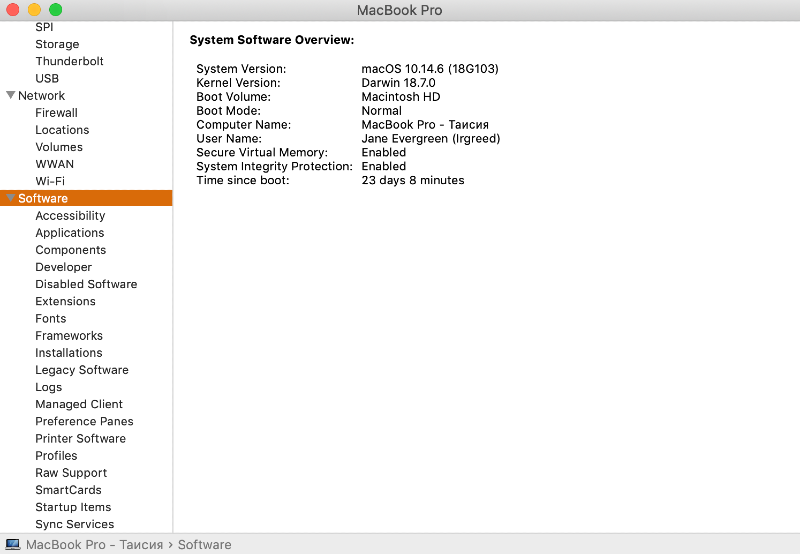This screenshot has height=554, width=800.
Task: Click the 'System Integrity Protection:' label
Action: 274,166
